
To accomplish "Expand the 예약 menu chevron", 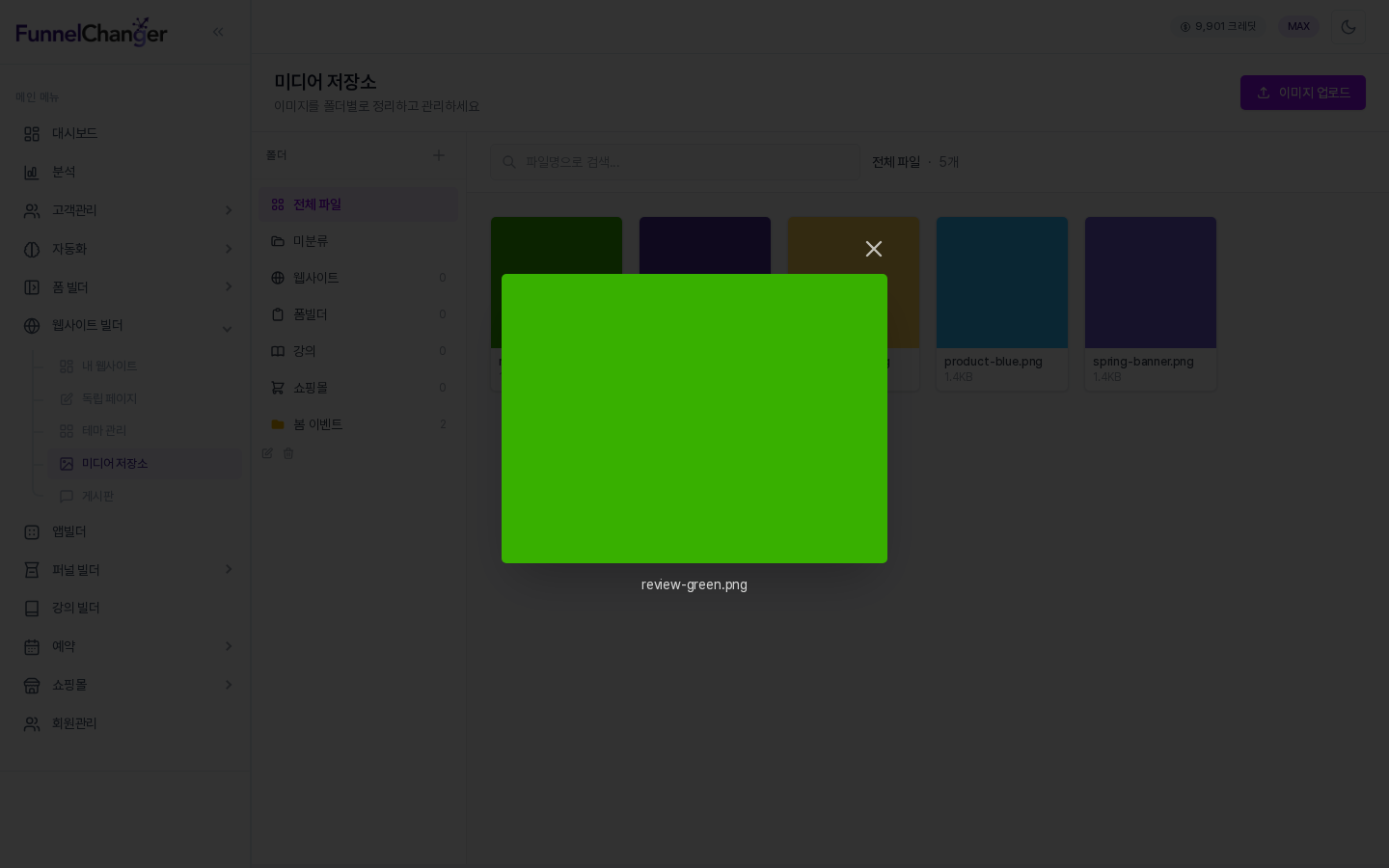I will (x=229, y=646).
